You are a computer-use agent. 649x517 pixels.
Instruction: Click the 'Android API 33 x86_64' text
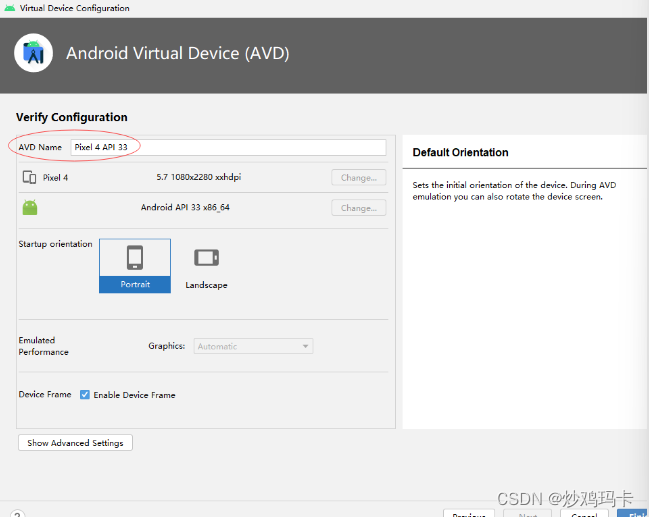[x=185, y=207]
